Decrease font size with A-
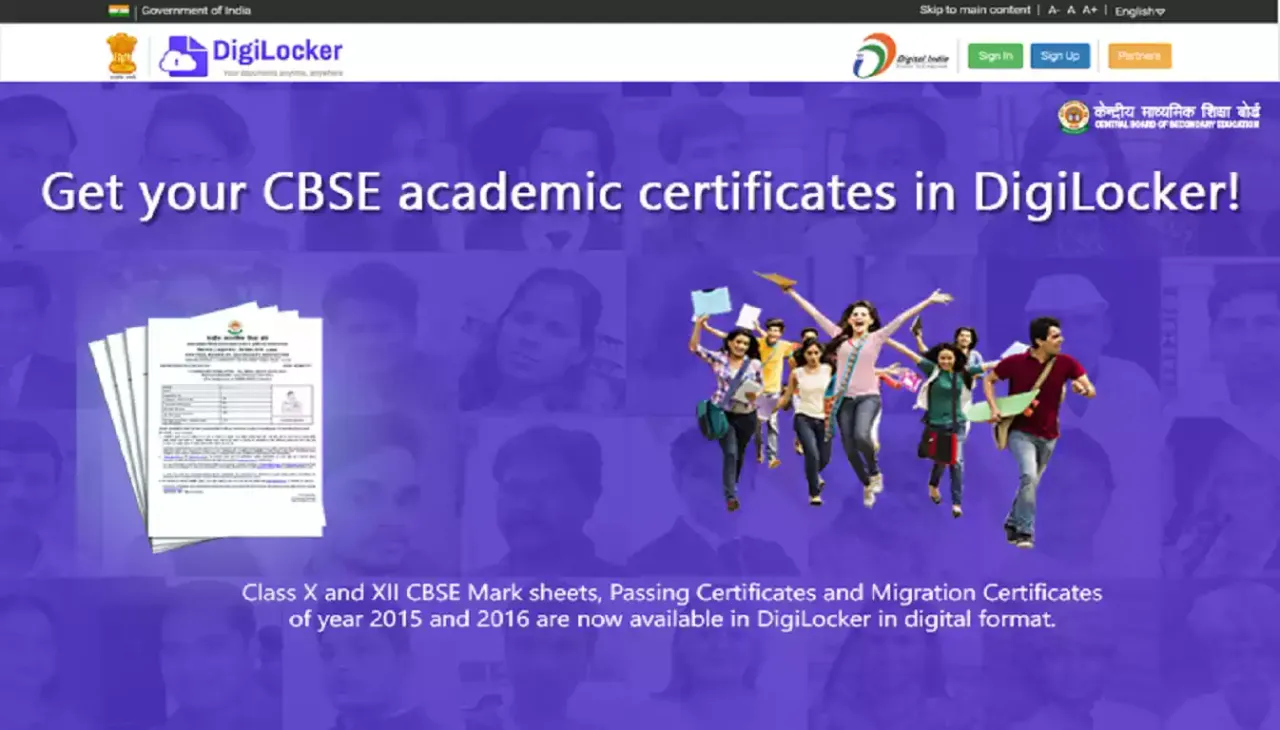Image resolution: width=1280 pixels, height=730 pixels. [x=1054, y=10]
